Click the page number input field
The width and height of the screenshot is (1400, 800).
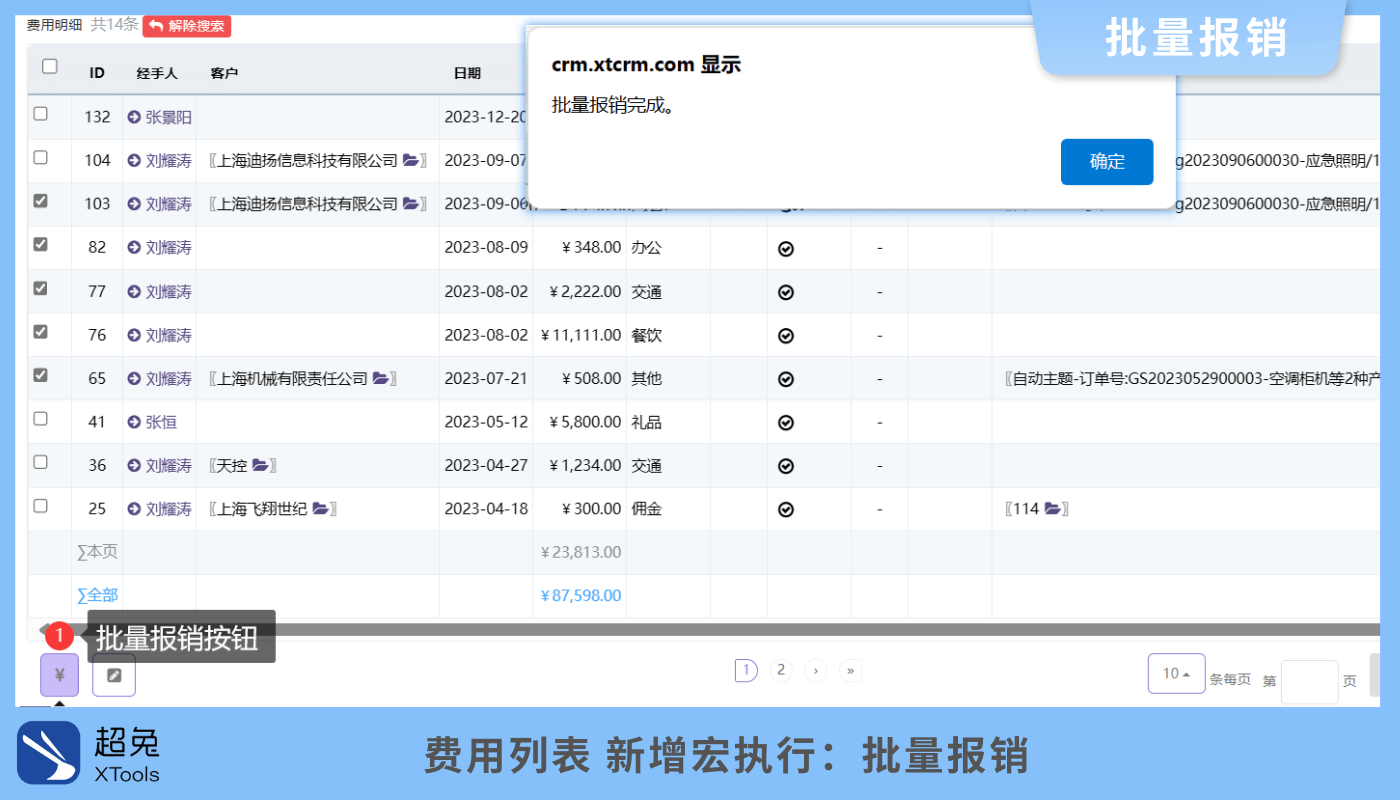(1310, 681)
